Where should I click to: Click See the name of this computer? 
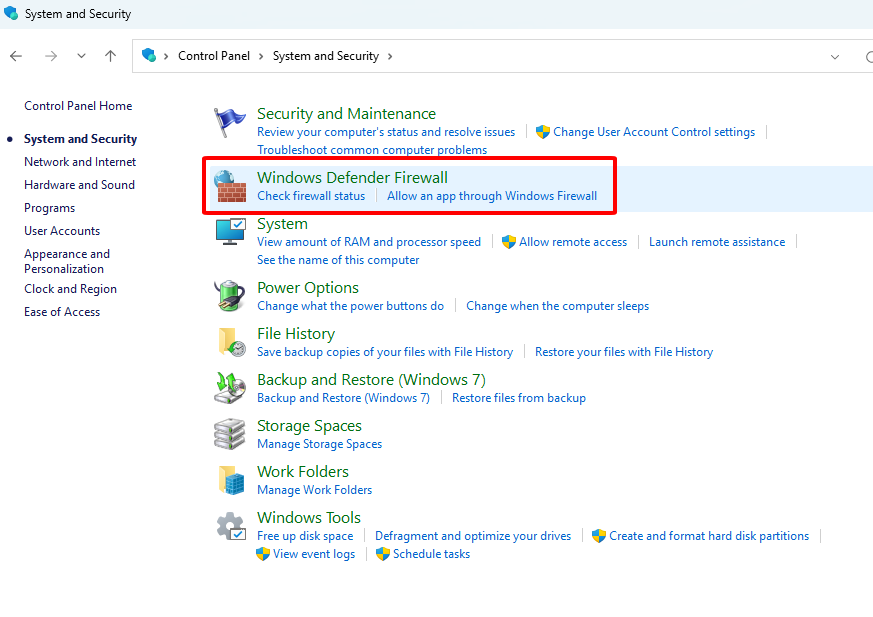click(338, 260)
